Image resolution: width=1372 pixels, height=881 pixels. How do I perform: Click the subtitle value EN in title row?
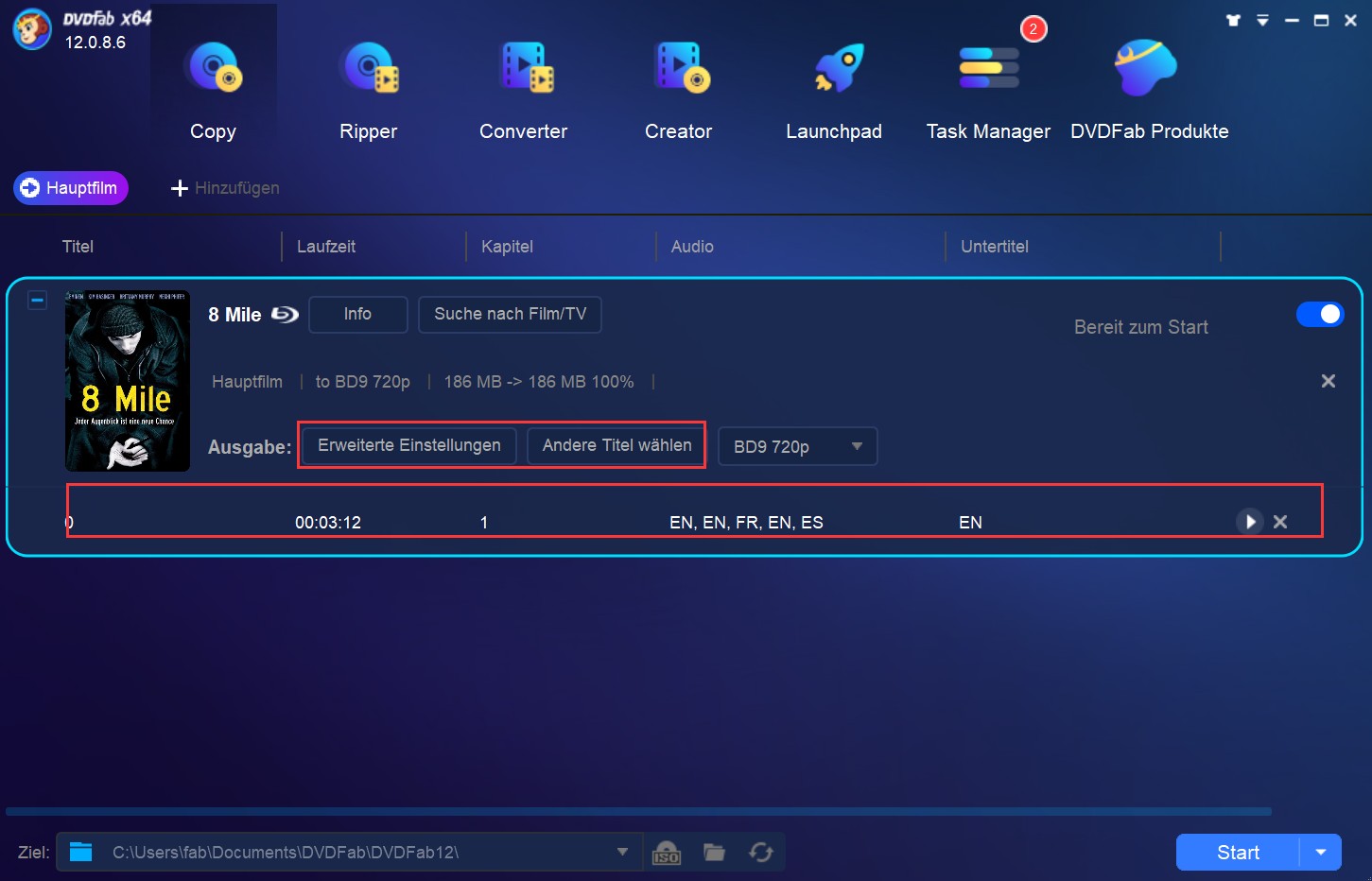click(970, 523)
